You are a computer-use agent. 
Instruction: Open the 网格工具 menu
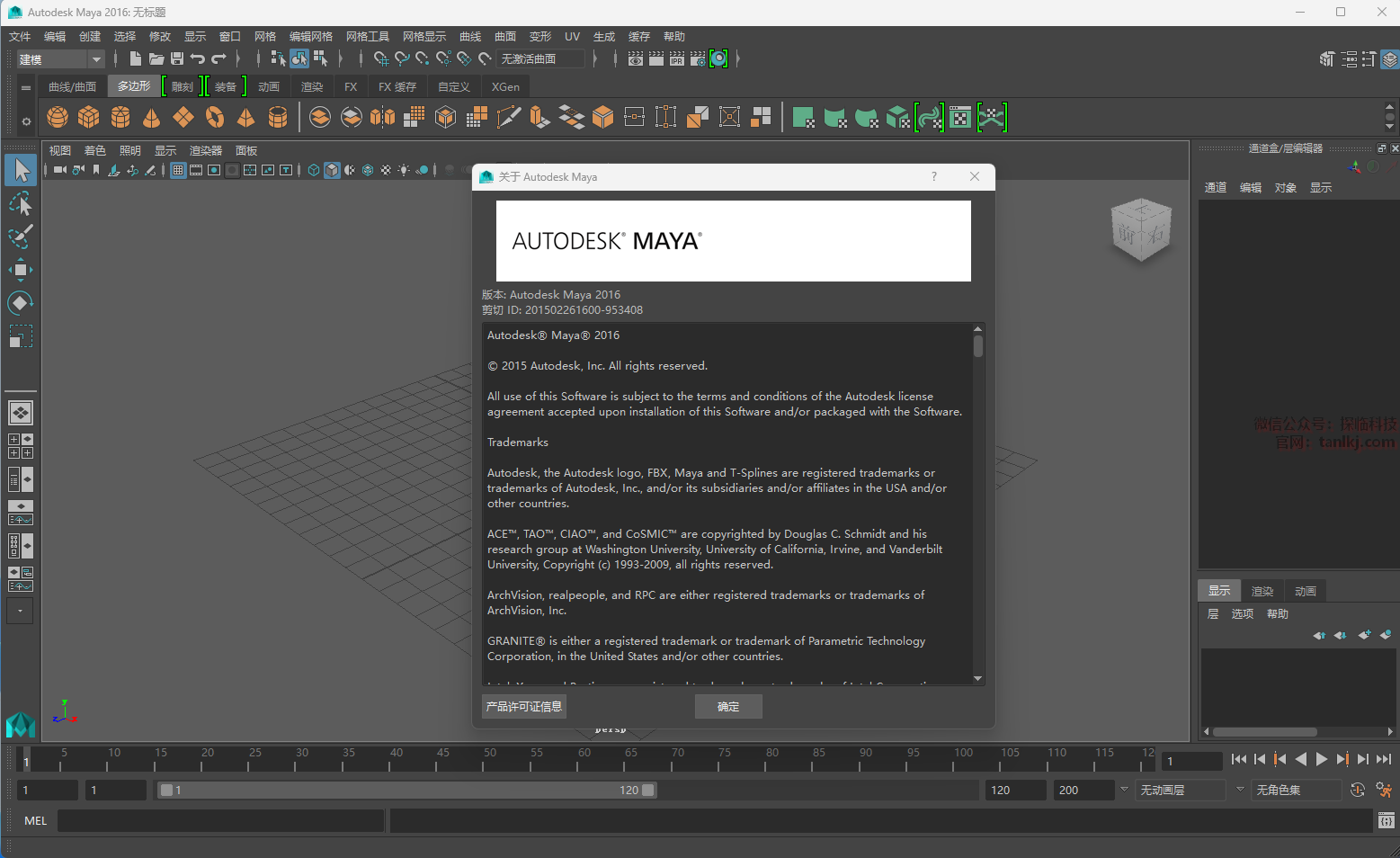(x=367, y=37)
